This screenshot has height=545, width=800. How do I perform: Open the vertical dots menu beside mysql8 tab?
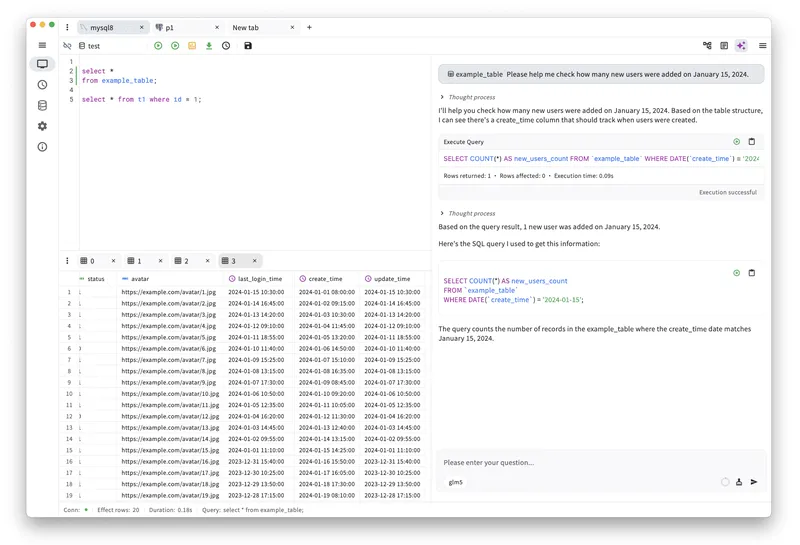[x=67, y=28]
